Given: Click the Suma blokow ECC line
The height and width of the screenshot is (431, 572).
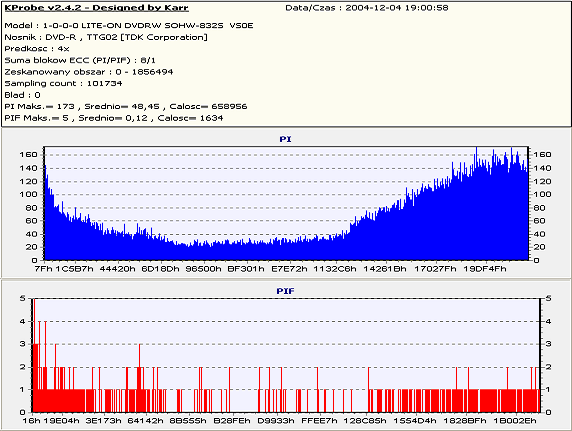Looking at the screenshot, I should click(80, 60).
